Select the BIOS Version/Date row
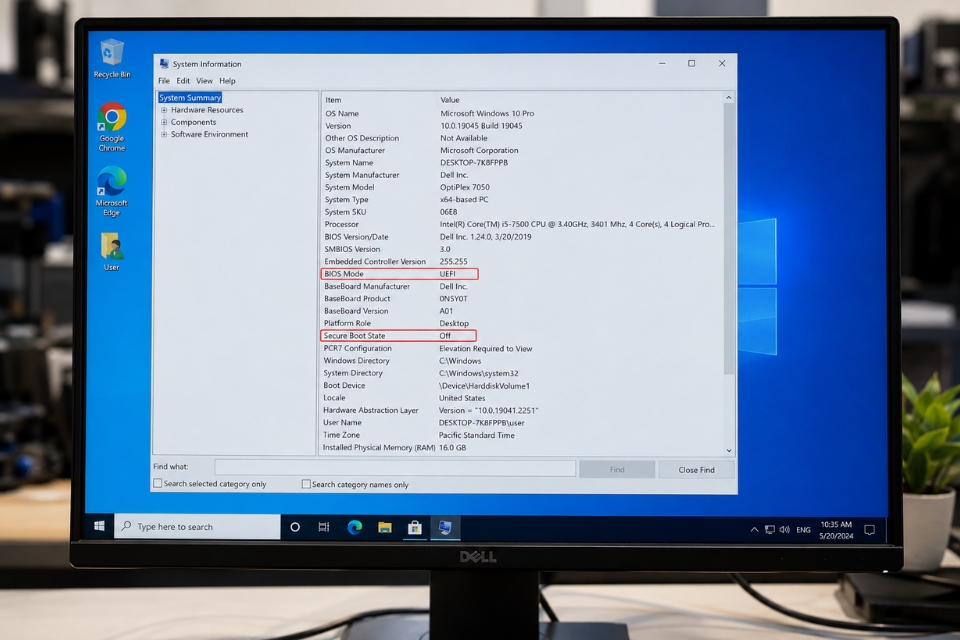Viewport: 960px width, 640px height. coord(521,236)
